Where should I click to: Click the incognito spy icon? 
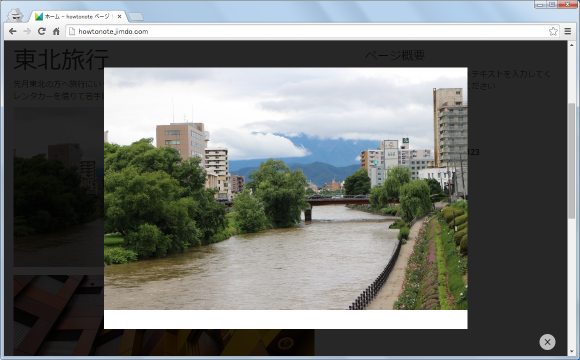click(15, 15)
